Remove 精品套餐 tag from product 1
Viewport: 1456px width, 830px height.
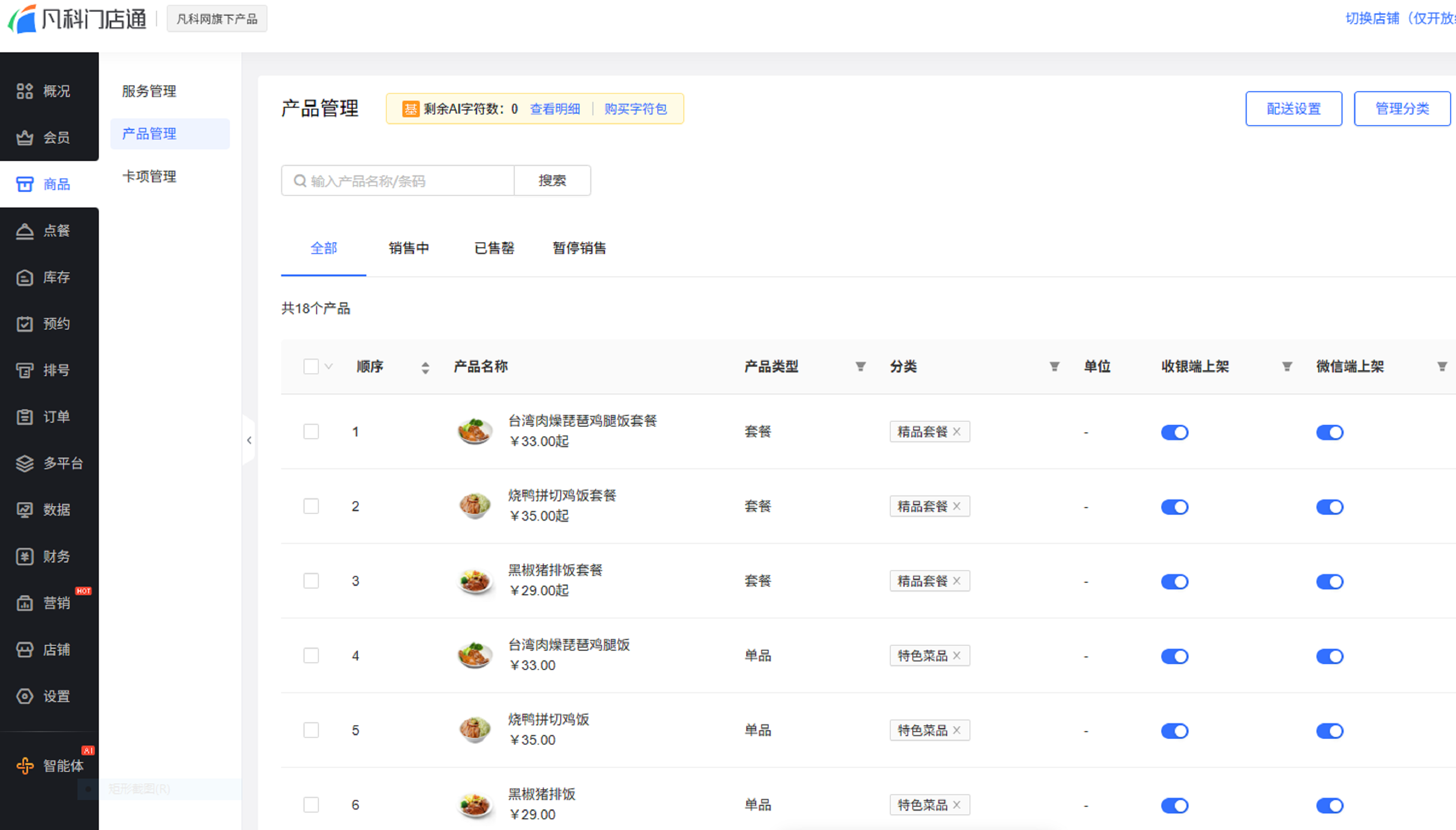[956, 432]
